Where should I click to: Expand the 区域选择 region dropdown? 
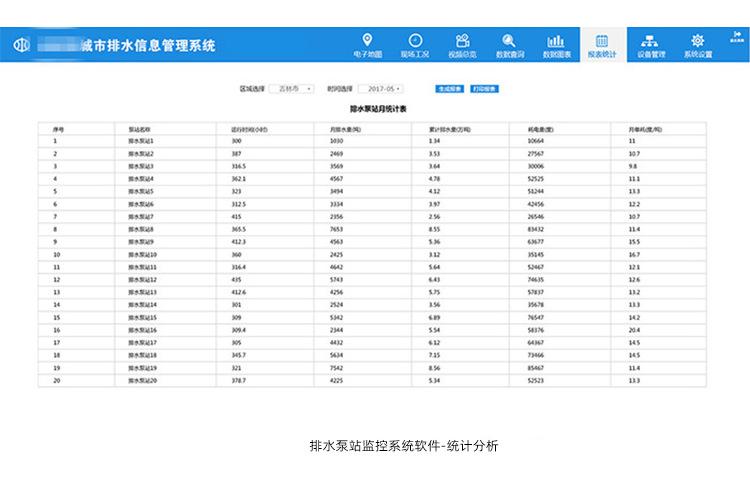click(x=292, y=88)
